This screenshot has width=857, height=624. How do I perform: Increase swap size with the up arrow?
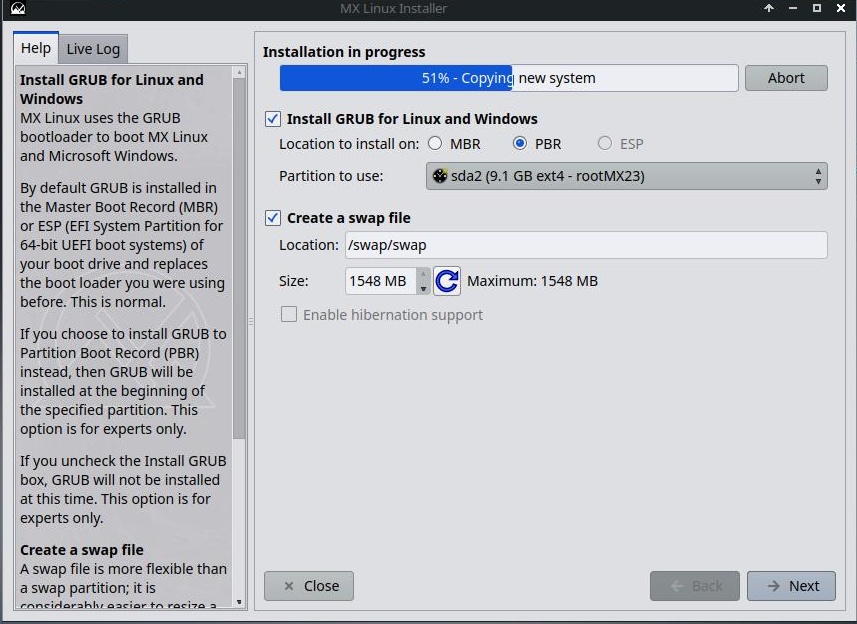(x=424, y=274)
